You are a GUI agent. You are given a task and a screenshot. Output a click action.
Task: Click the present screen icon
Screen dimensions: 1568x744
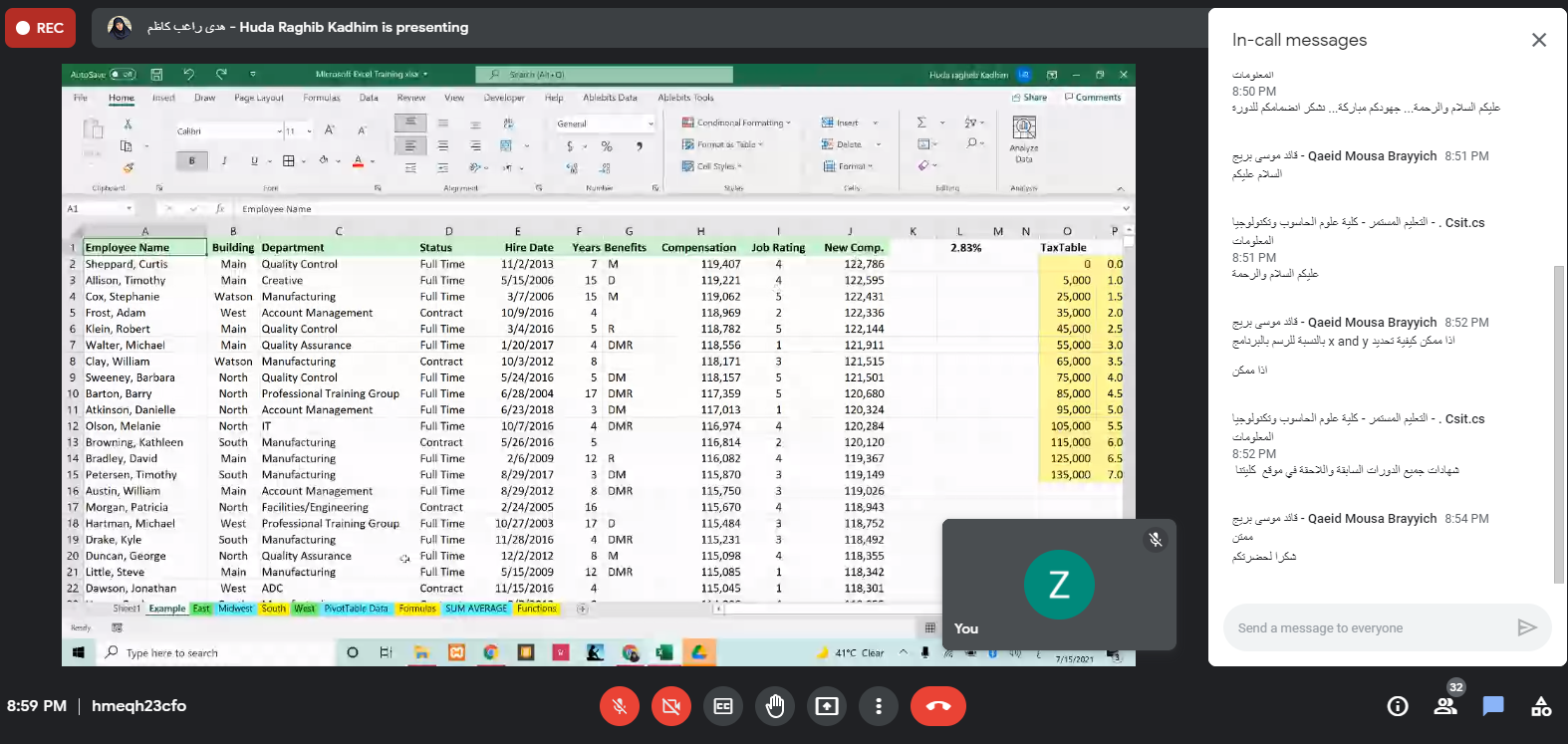(x=827, y=706)
